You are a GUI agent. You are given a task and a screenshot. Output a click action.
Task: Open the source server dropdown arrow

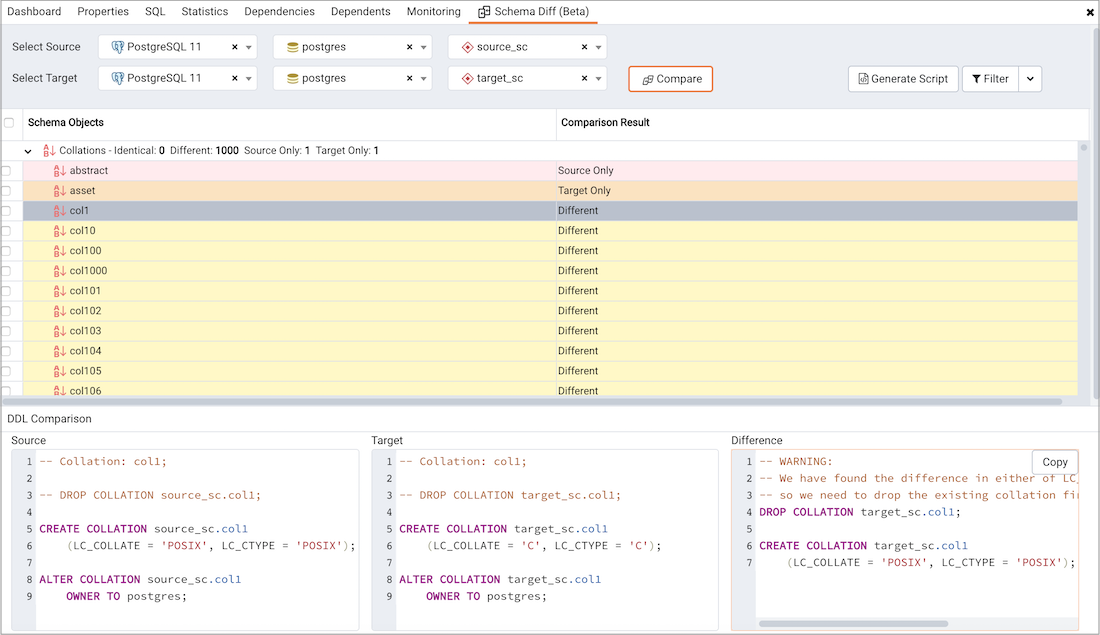[x=248, y=48]
